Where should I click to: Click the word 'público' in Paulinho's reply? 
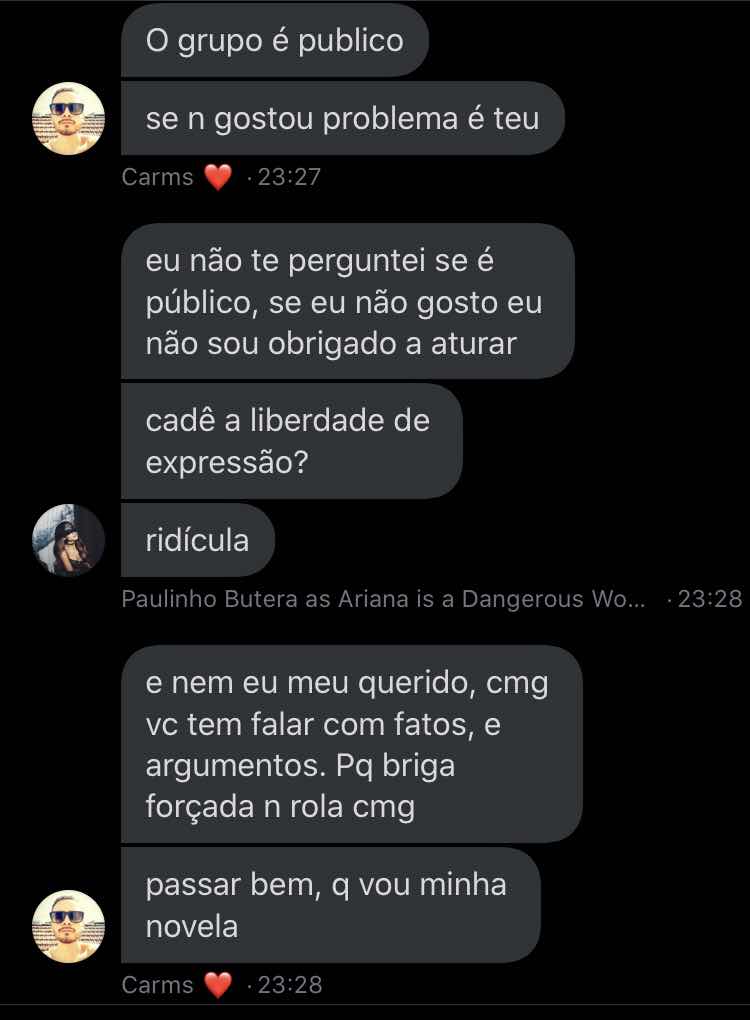pyautogui.click(x=198, y=303)
